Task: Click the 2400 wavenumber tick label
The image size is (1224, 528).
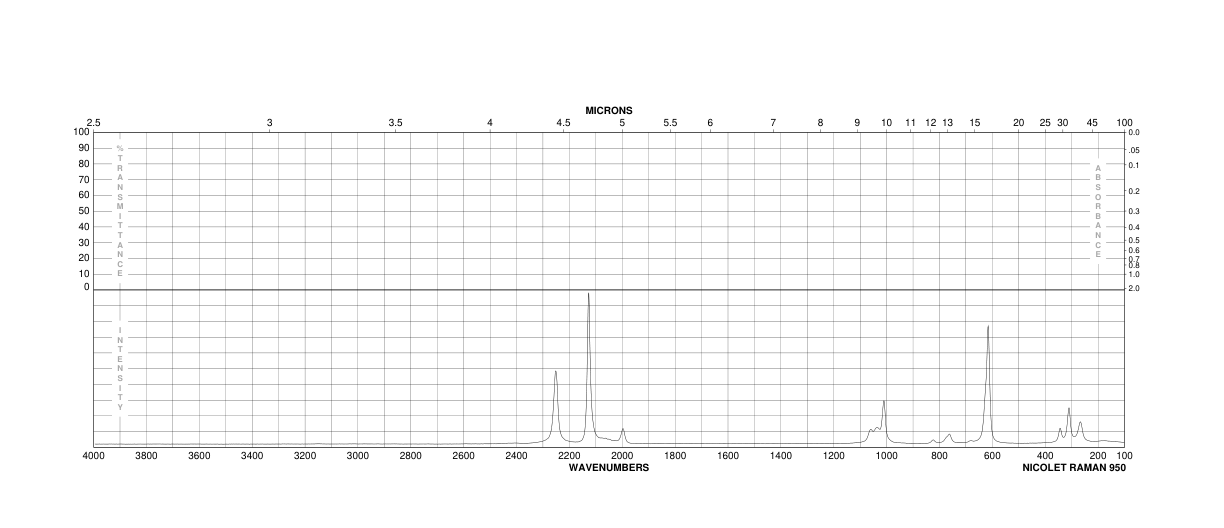Action: [516, 456]
